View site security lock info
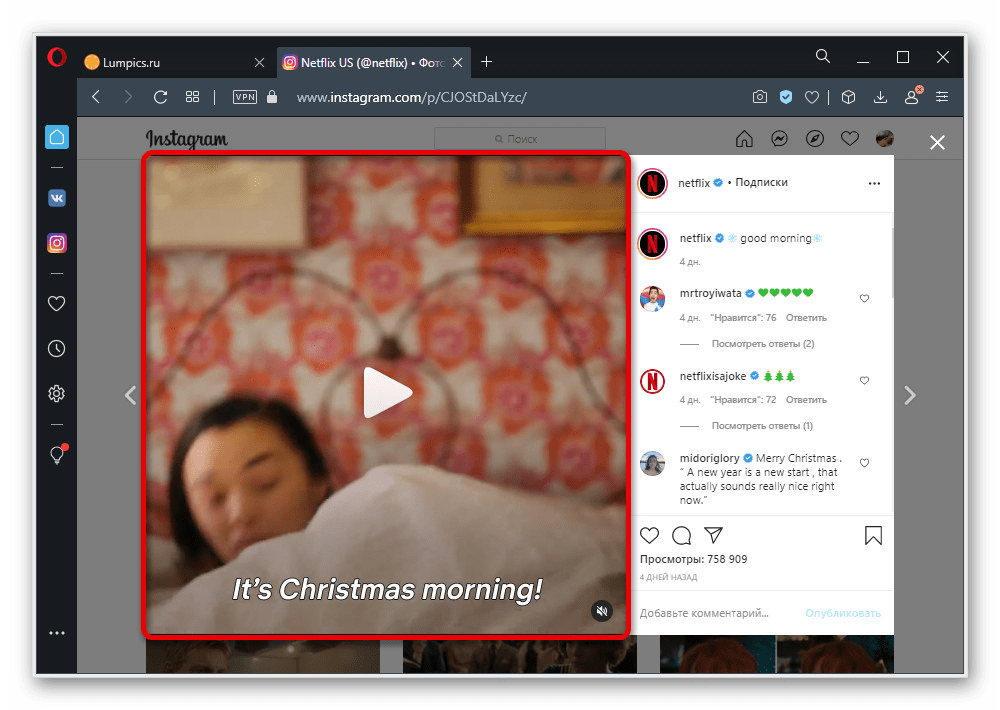Image resolution: width=1000 pixels, height=710 pixels. point(272,97)
